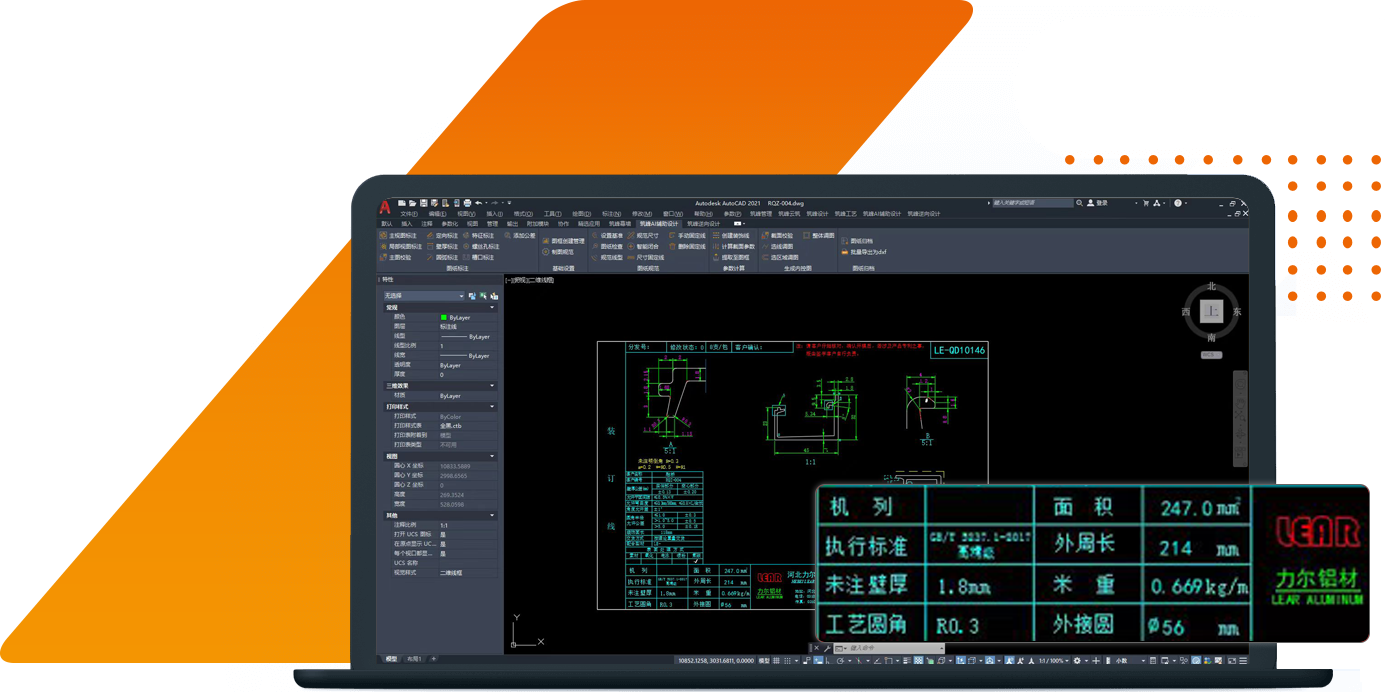Collapse the 视图 section in Properties palette
The width and height of the screenshot is (1385, 692).
point(492,457)
